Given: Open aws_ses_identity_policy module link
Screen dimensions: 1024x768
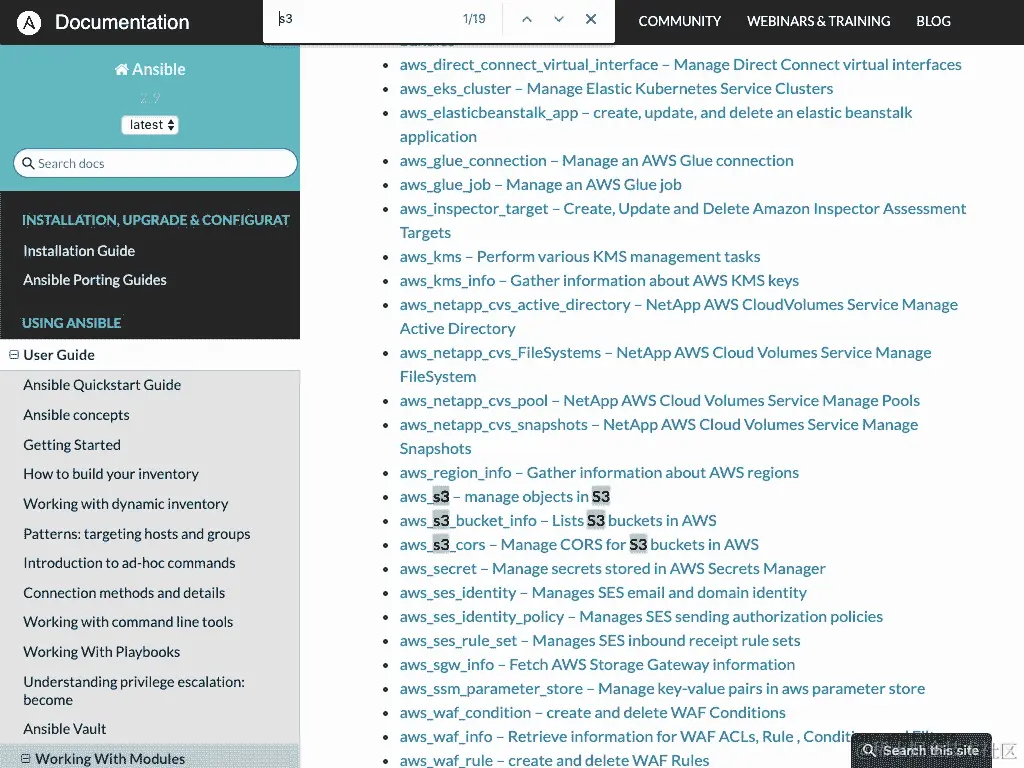Looking at the screenshot, I should click(x=641, y=617).
